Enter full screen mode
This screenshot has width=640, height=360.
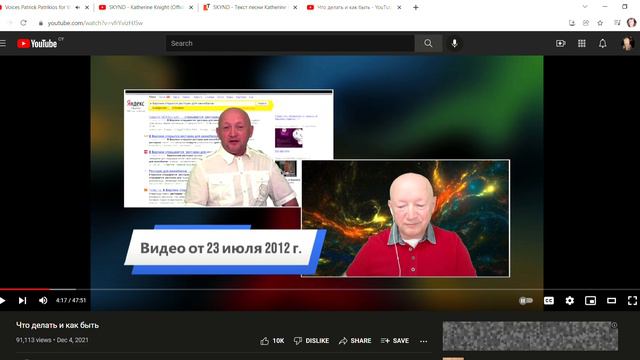(x=632, y=300)
